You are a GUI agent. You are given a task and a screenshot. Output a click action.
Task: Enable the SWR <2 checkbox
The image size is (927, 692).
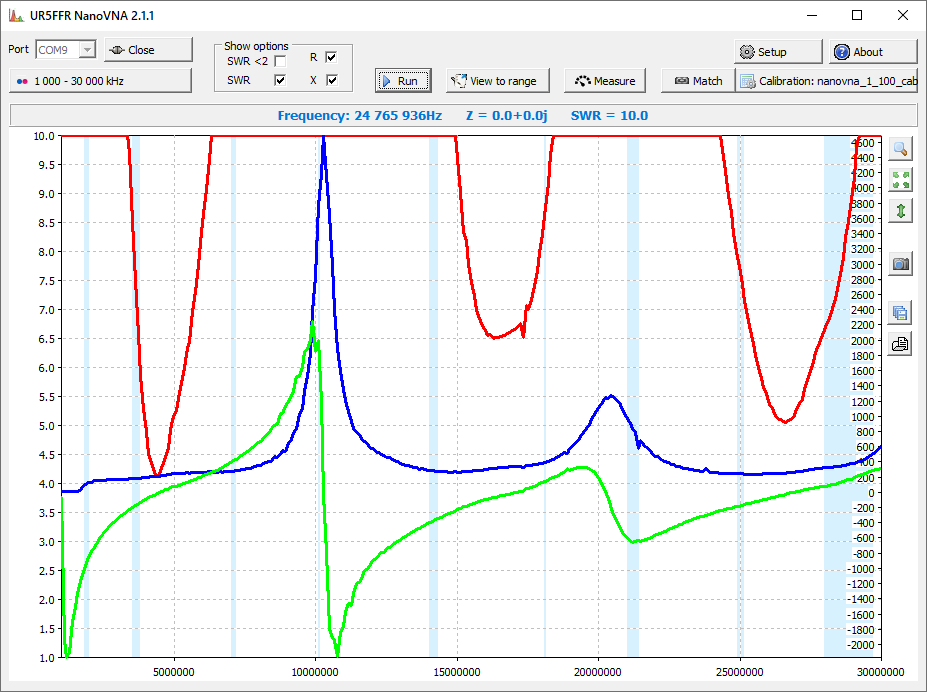pos(280,62)
